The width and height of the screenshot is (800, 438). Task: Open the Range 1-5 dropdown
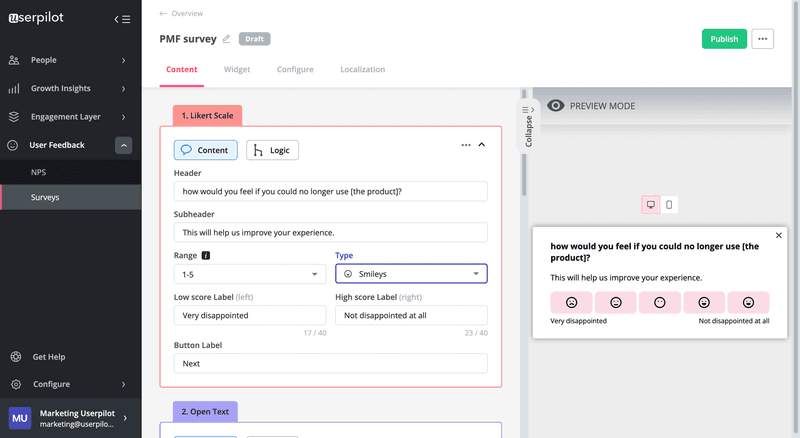click(x=250, y=274)
